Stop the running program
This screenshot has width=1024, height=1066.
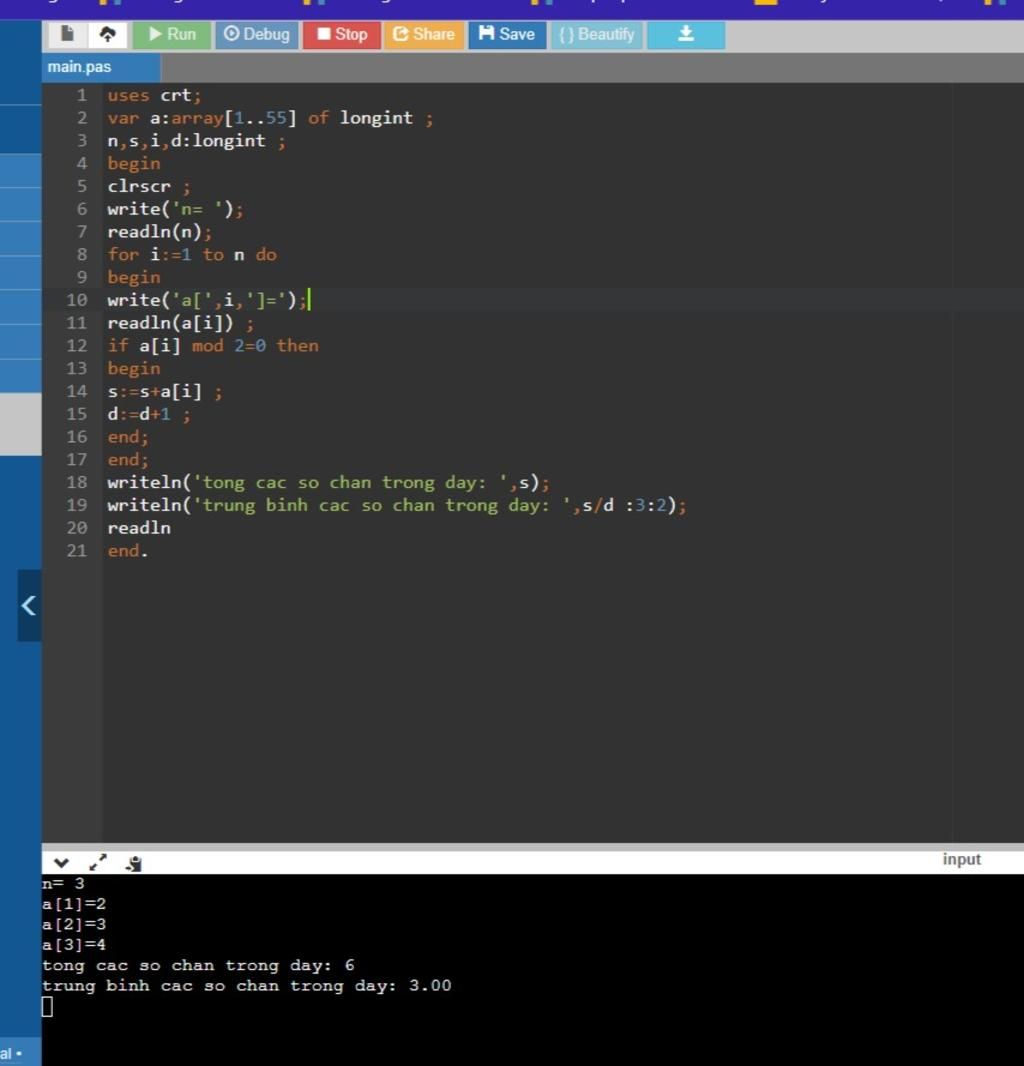click(341, 34)
